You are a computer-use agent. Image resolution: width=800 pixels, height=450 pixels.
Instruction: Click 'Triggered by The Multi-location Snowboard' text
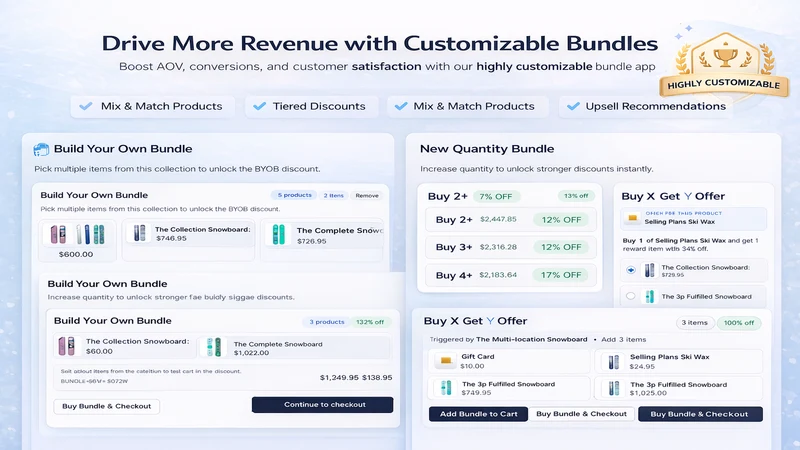coord(508,339)
